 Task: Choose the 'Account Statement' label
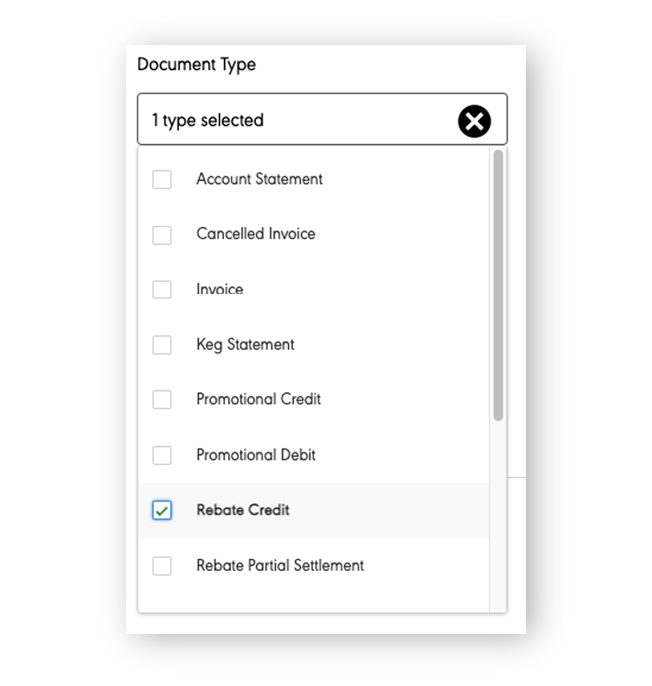click(259, 179)
